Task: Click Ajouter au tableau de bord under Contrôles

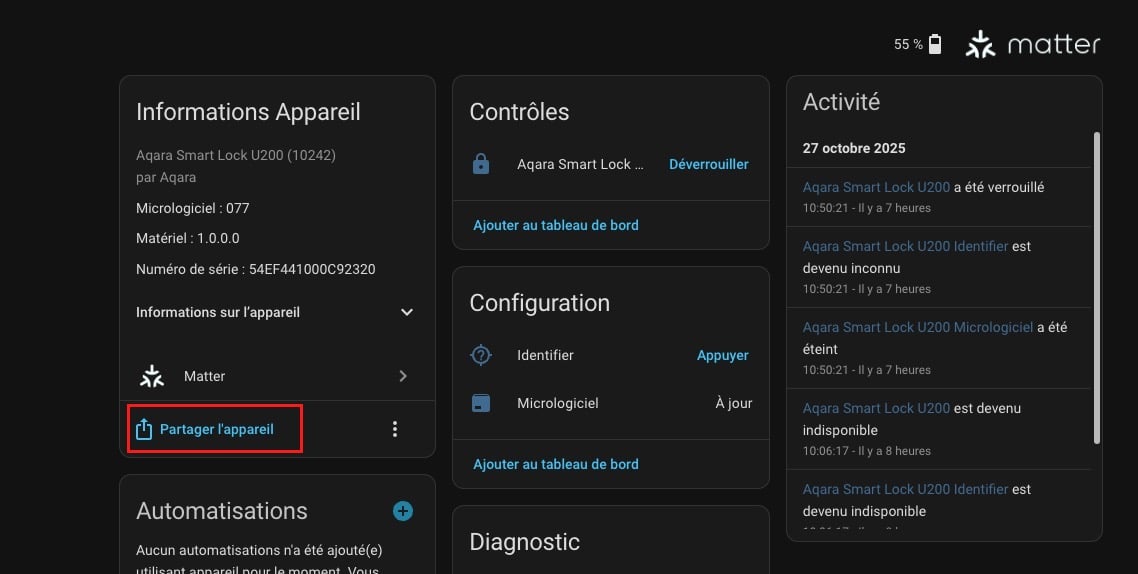Action: coord(556,225)
